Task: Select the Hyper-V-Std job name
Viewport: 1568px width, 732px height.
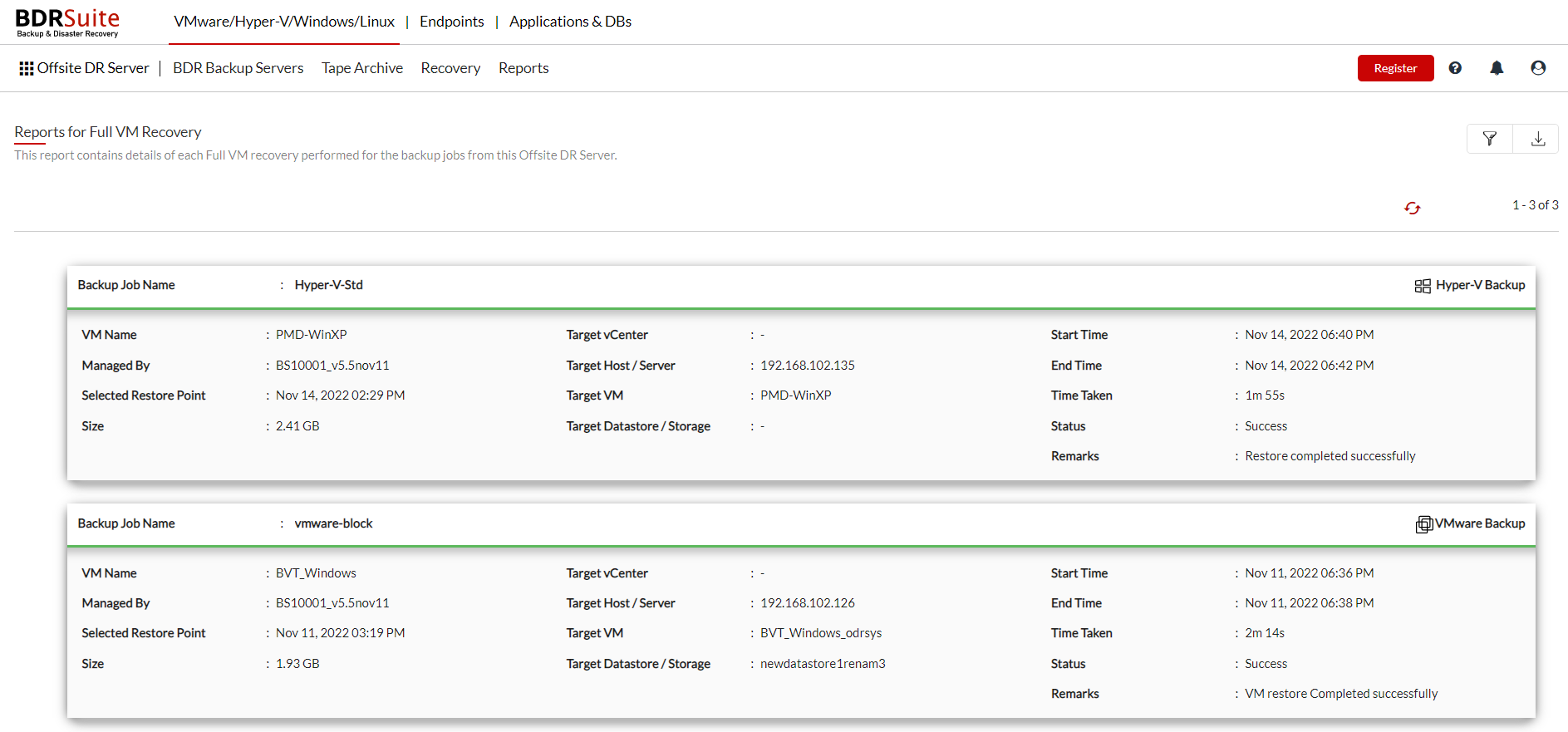Action: pos(329,285)
